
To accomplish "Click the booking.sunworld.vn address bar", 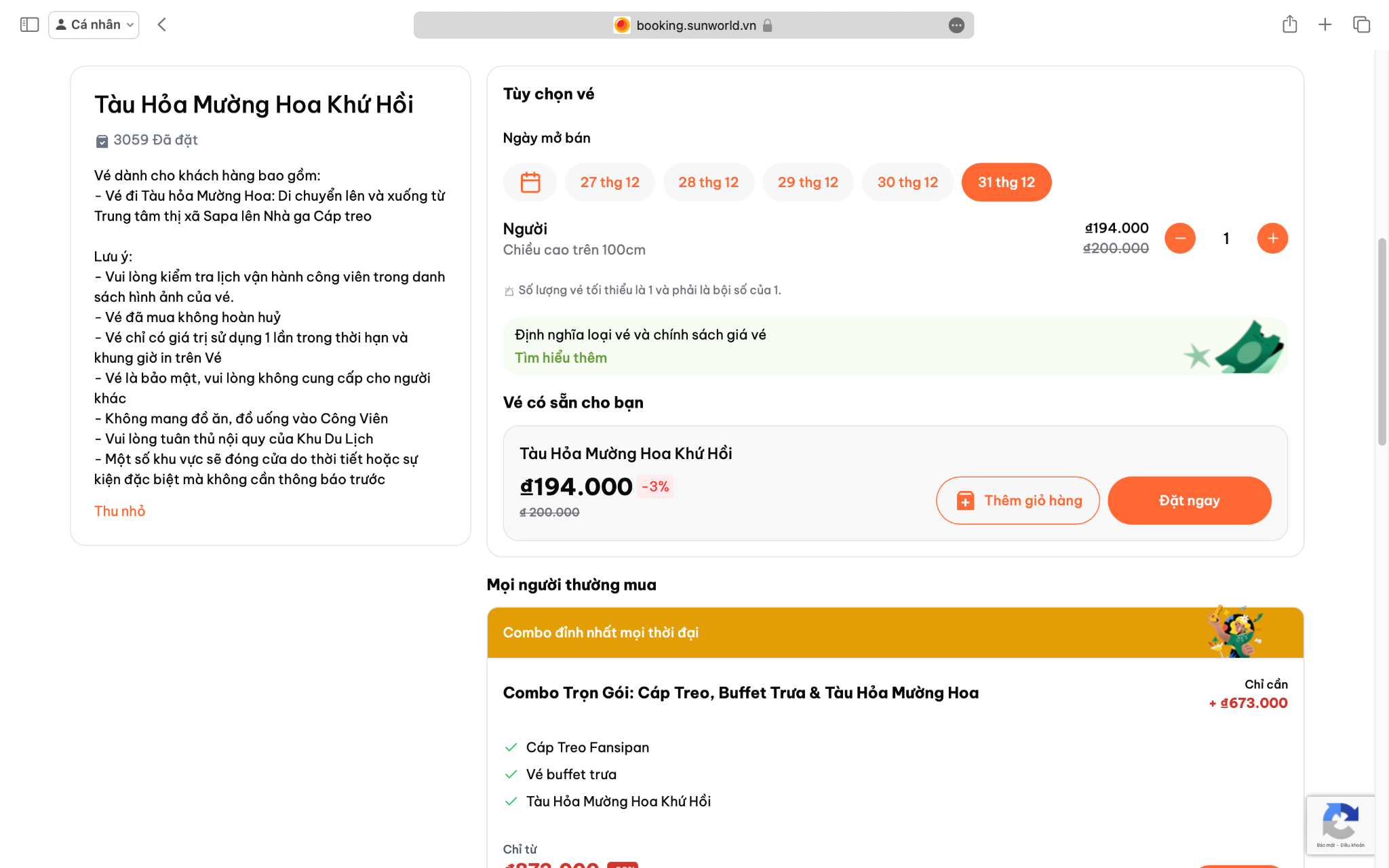I will (x=693, y=25).
